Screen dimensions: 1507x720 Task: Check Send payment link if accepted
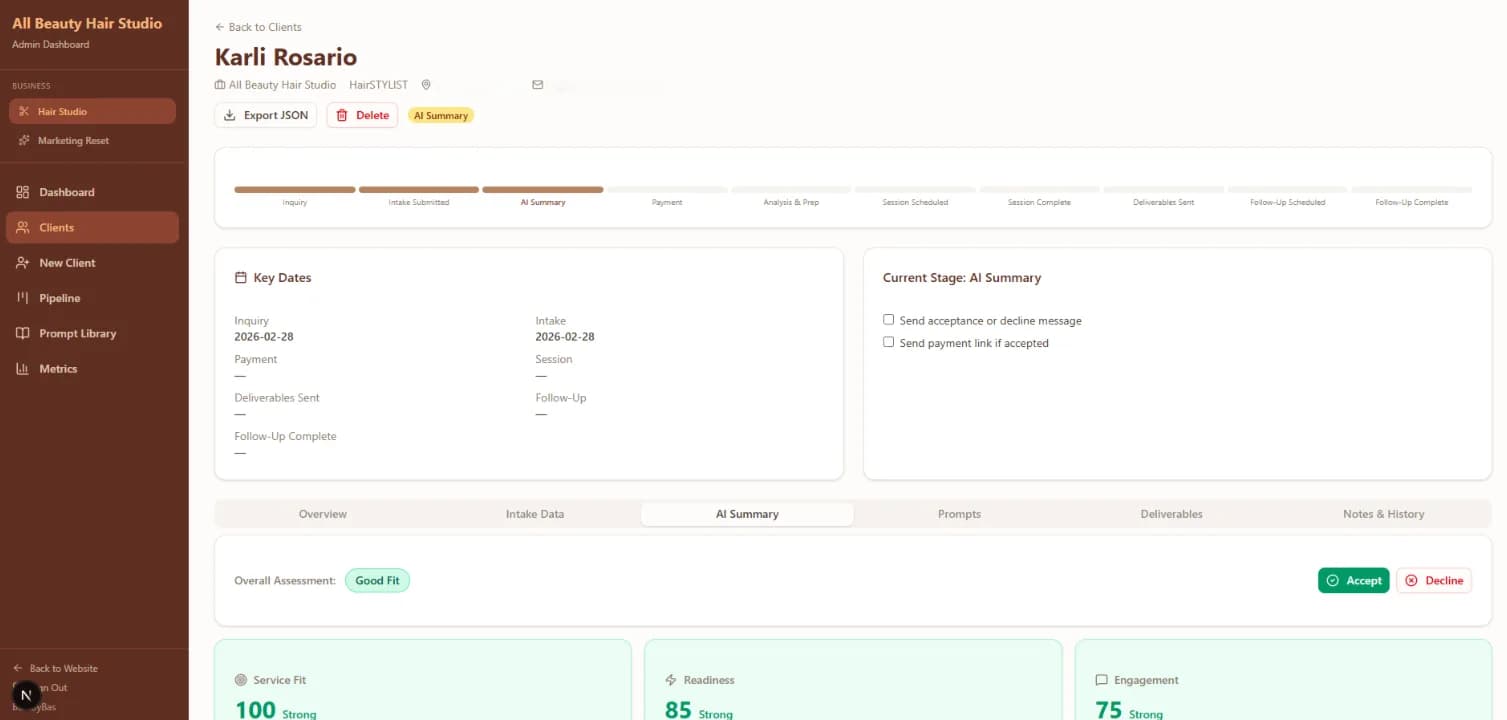click(x=888, y=342)
